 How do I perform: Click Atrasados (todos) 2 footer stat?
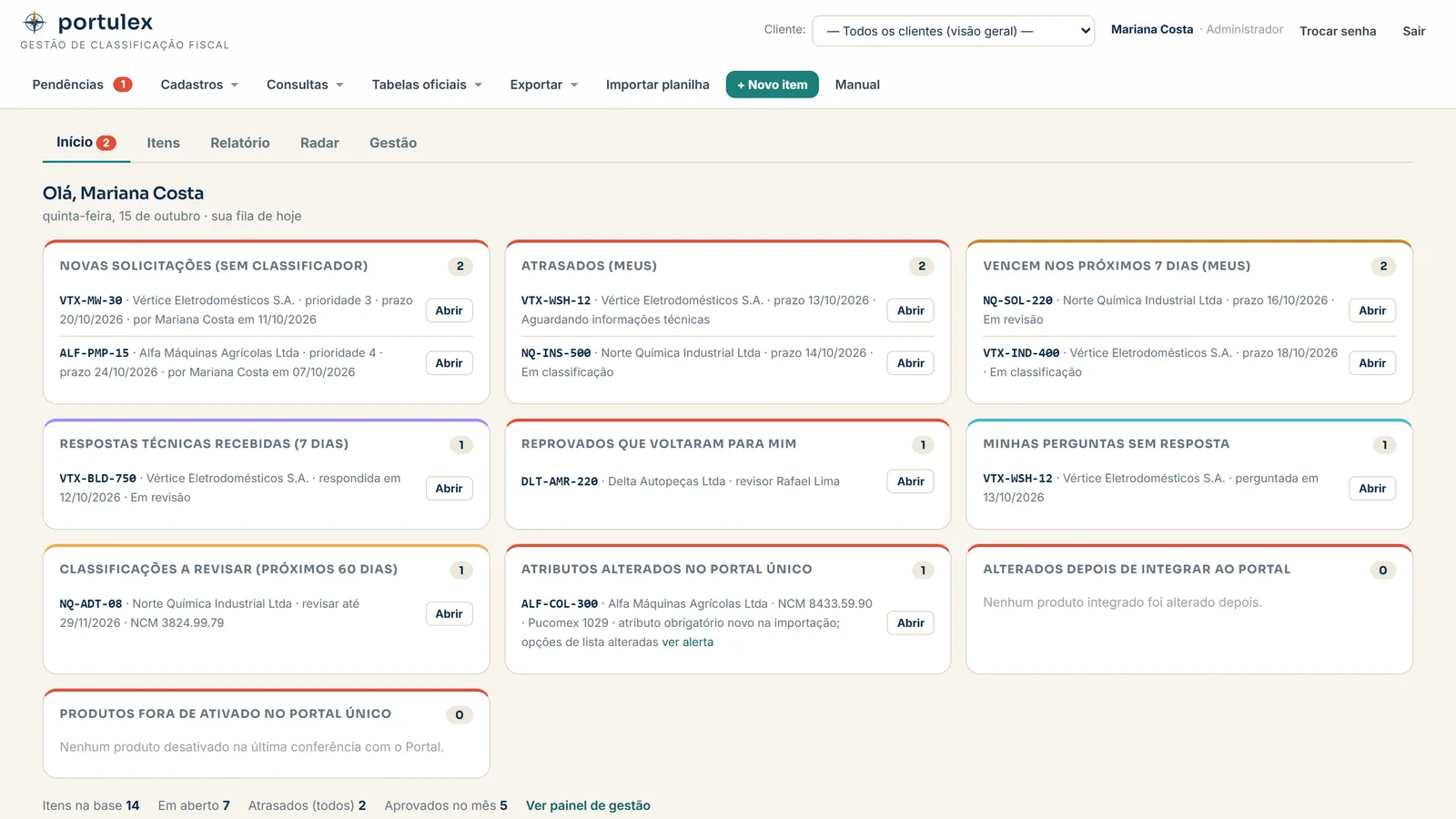(x=307, y=805)
